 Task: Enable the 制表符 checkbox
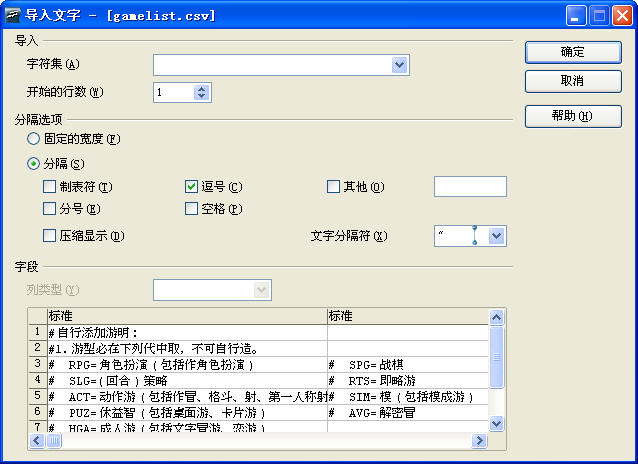pos(49,187)
